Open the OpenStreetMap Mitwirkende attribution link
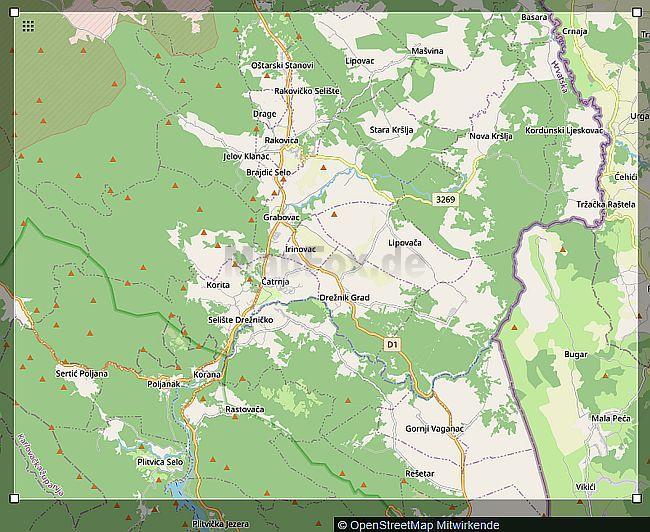The image size is (650, 532). click(x=418, y=524)
